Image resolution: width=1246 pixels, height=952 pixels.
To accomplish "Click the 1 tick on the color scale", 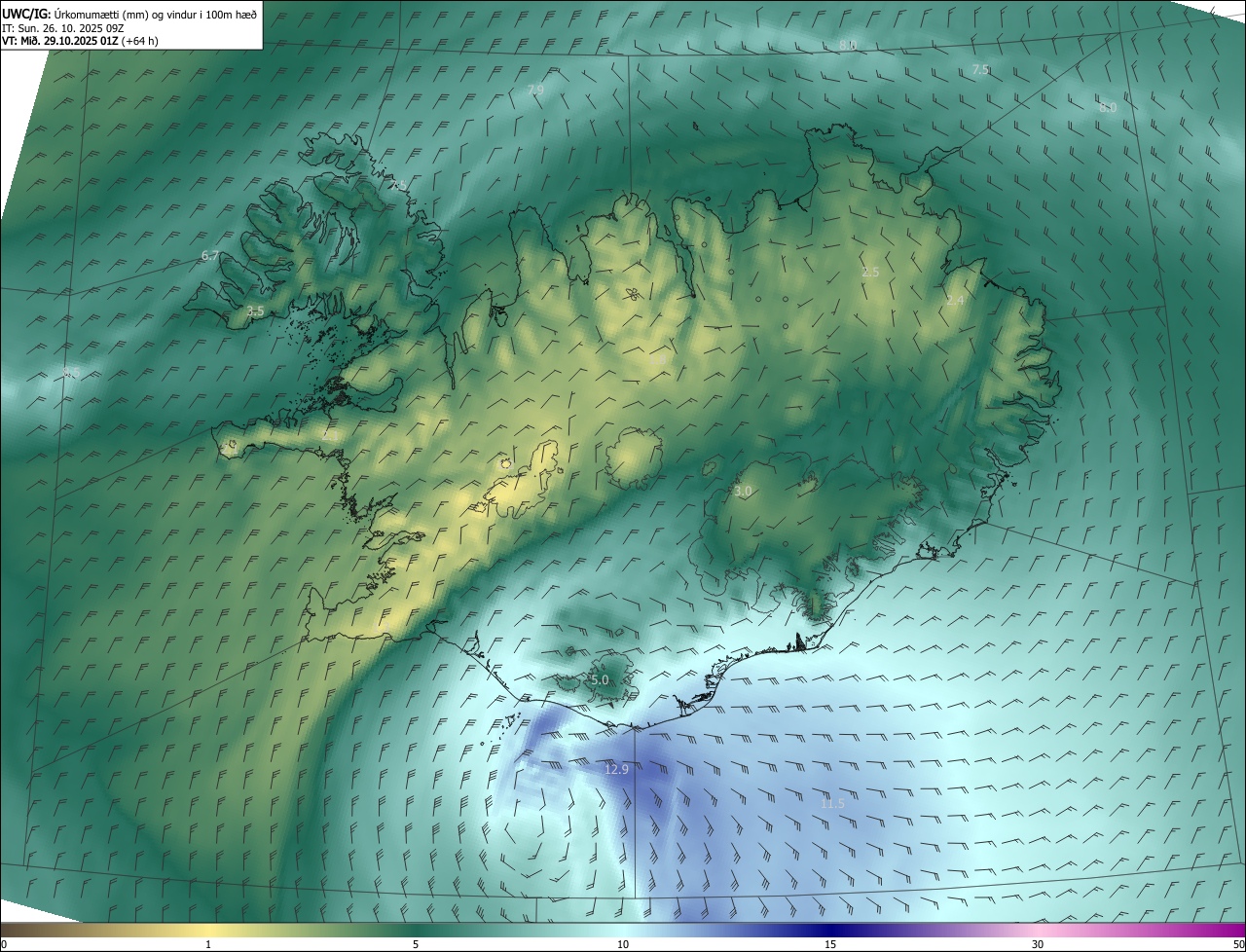I will (208, 944).
